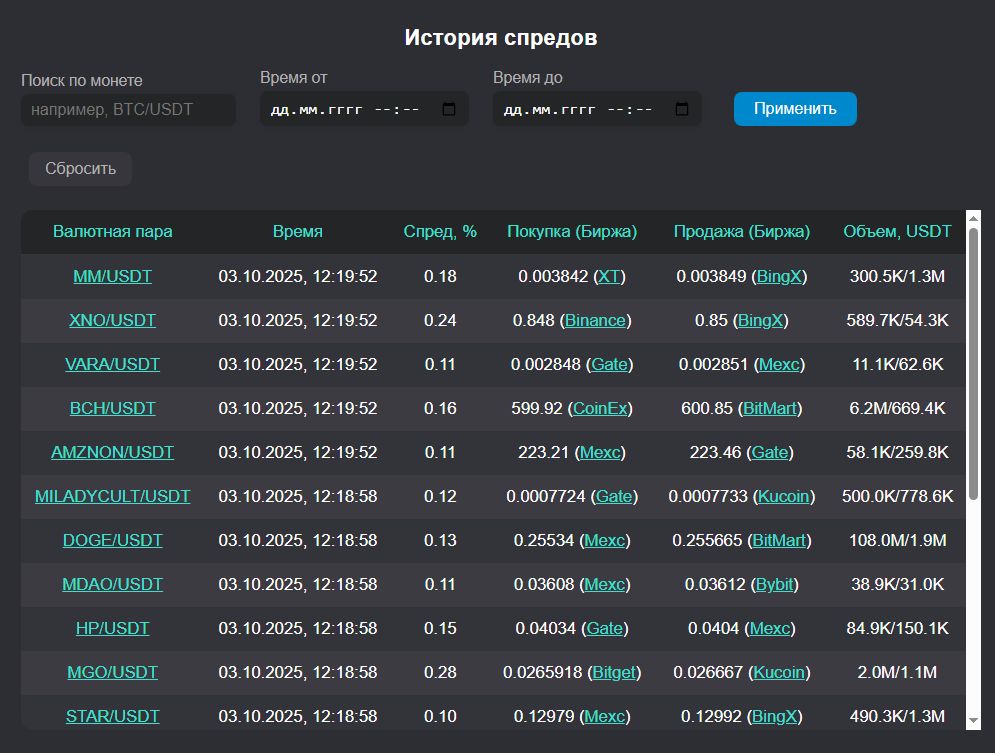The image size is (995, 753).
Task: Click the 'Спред, %' column header
Action: tap(440, 232)
